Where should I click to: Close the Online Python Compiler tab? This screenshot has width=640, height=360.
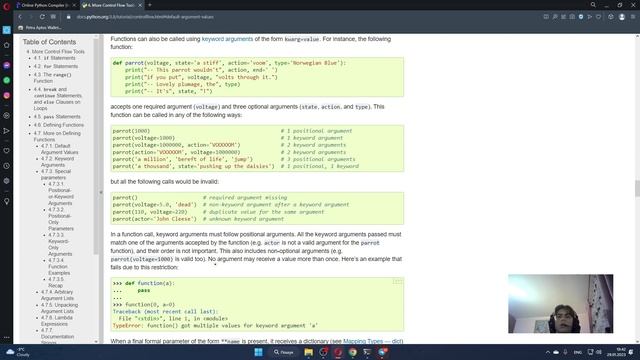point(74,5)
